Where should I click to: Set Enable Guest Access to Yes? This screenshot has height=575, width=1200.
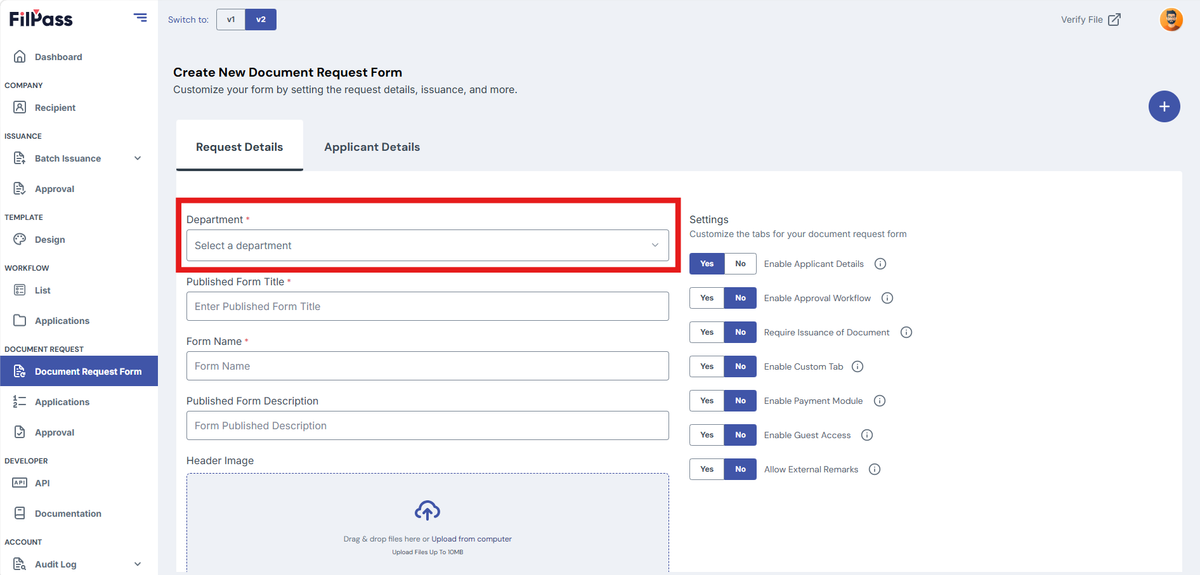pyautogui.click(x=707, y=435)
